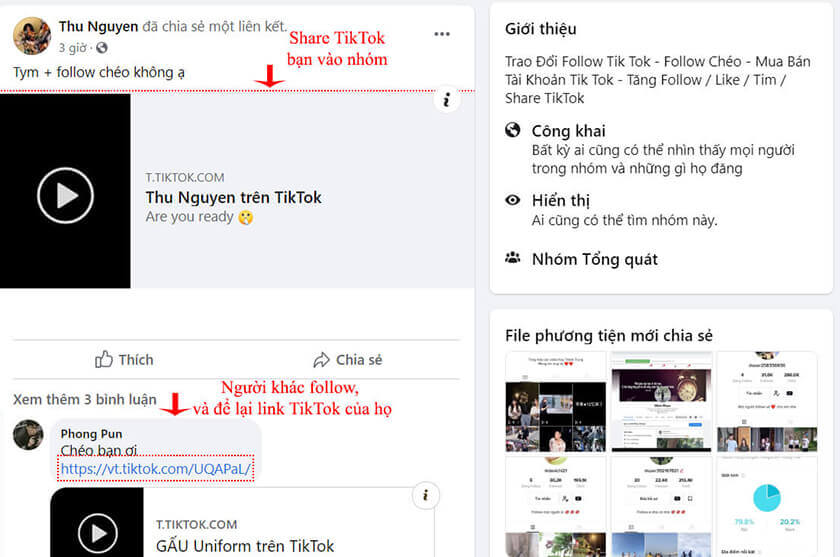Viewport: 840px width, 557px height.
Task: Open the vt.tiktok.com link in the comment
Action: [157, 469]
